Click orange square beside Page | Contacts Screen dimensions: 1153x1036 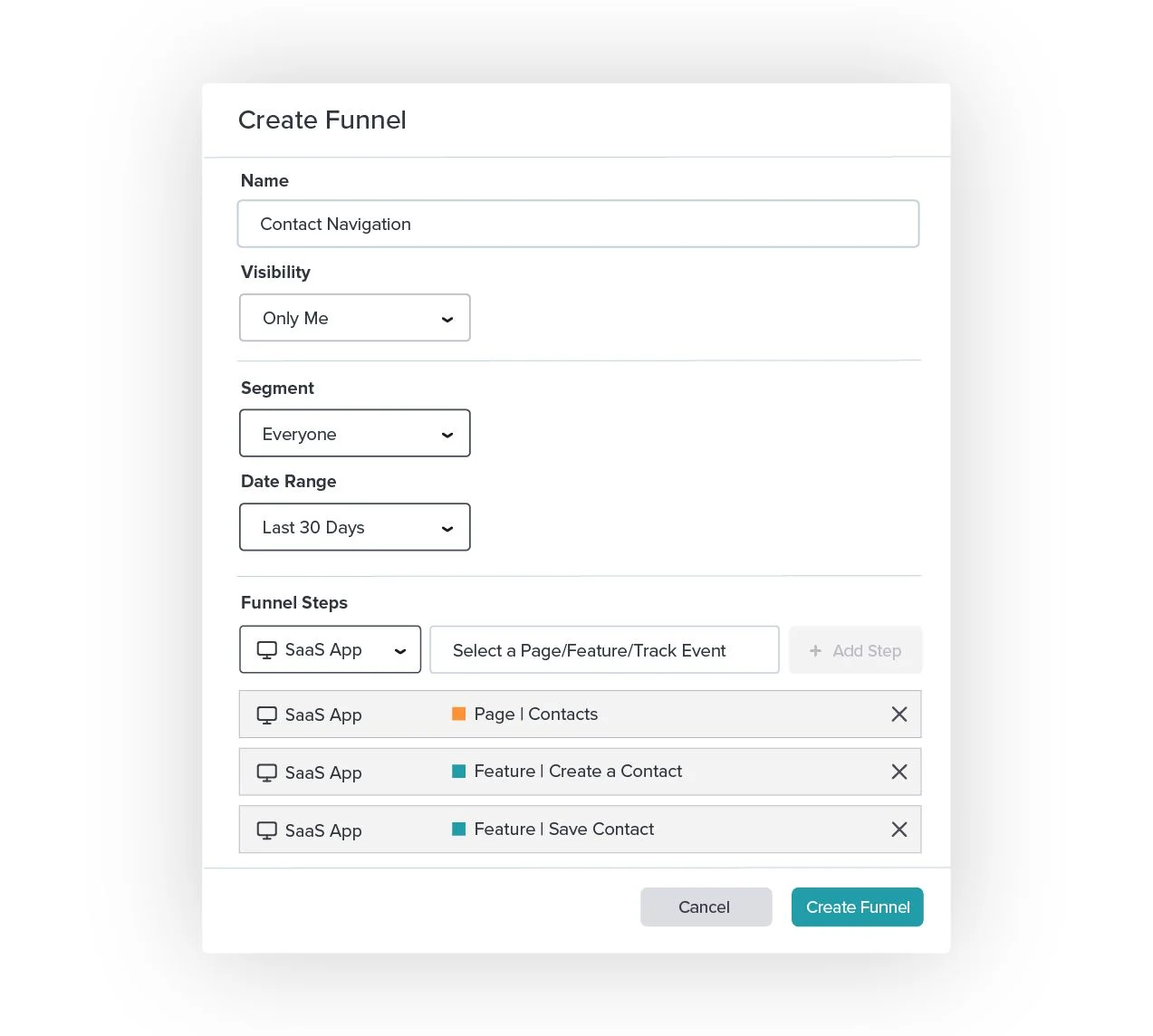coord(459,714)
